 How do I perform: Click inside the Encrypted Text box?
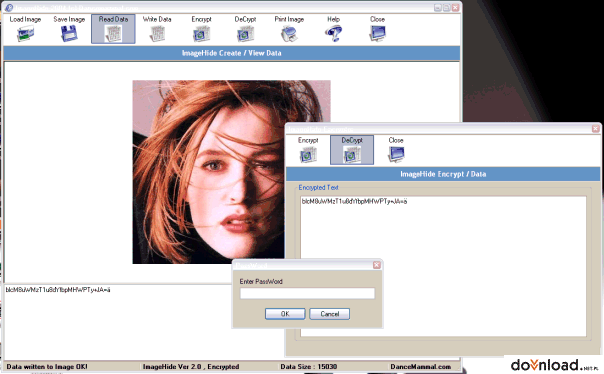(443, 266)
